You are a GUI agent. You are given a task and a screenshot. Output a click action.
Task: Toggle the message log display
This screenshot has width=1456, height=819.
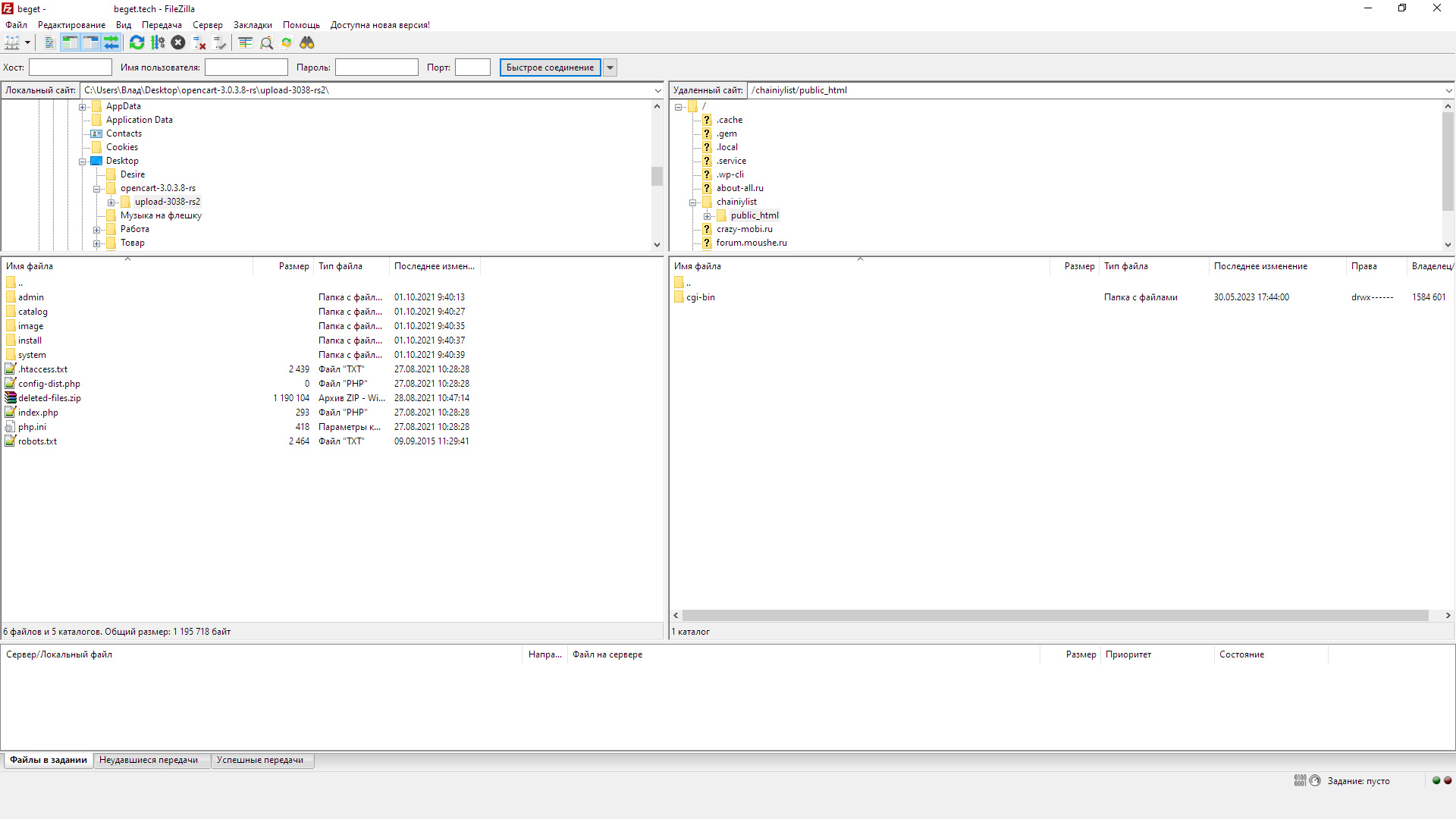click(x=49, y=43)
